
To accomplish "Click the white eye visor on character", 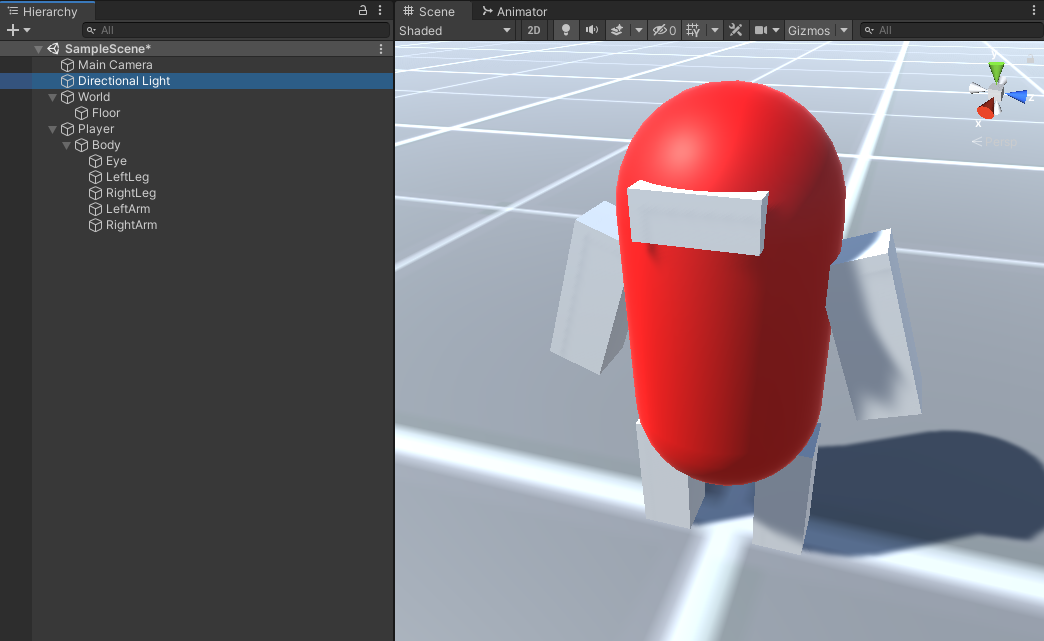I will click(697, 217).
